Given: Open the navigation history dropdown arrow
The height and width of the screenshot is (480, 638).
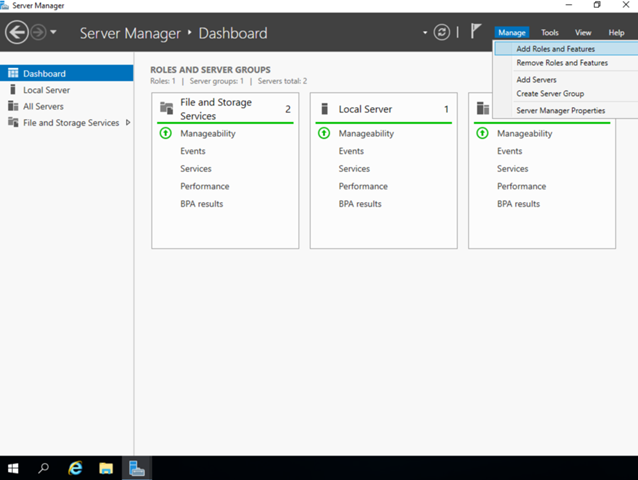Looking at the screenshot, I should pyautogui.click(x=53, y=32).
